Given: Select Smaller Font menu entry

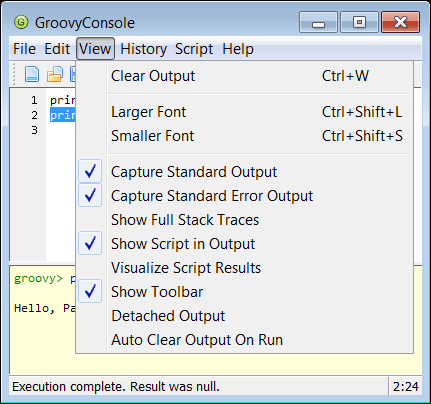Looking at the screenshot, I should tap(244, 136).
